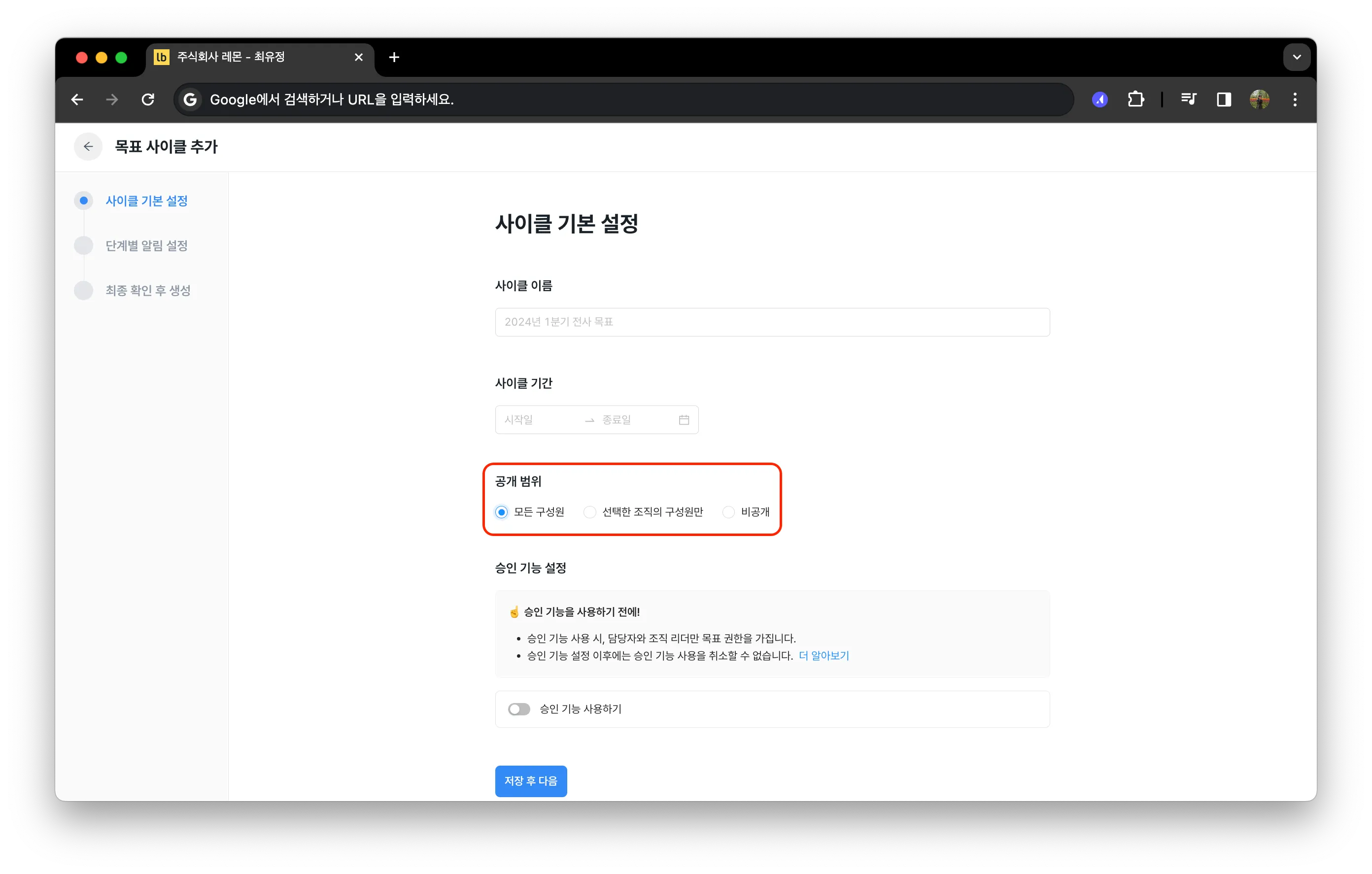Image resolution: width=1372 pixels, height=874 pixels.
Task: Open a new tab with plus icon
Action: click(x=394, y=57)
